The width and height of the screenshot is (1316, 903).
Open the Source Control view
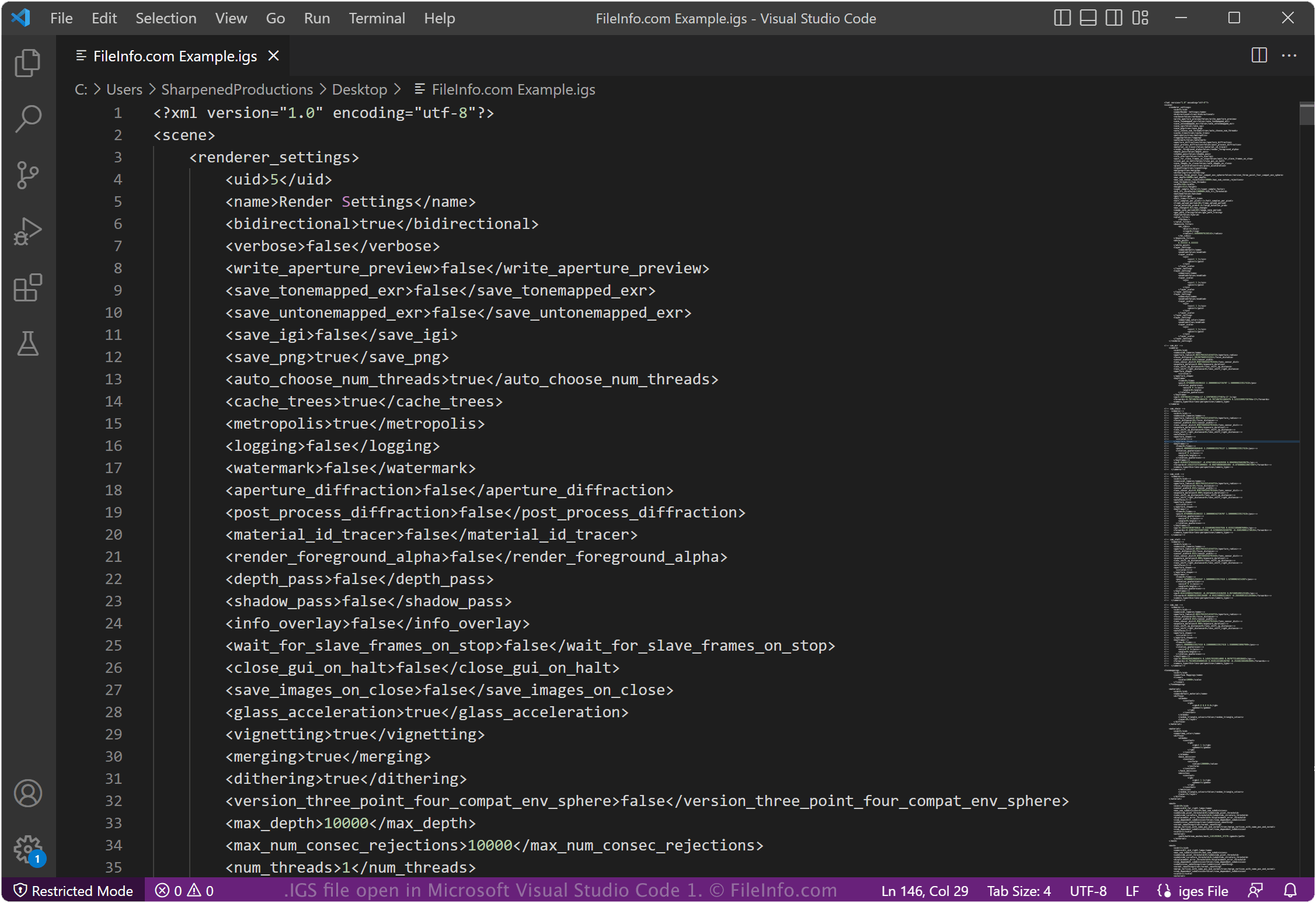[27, 175]
